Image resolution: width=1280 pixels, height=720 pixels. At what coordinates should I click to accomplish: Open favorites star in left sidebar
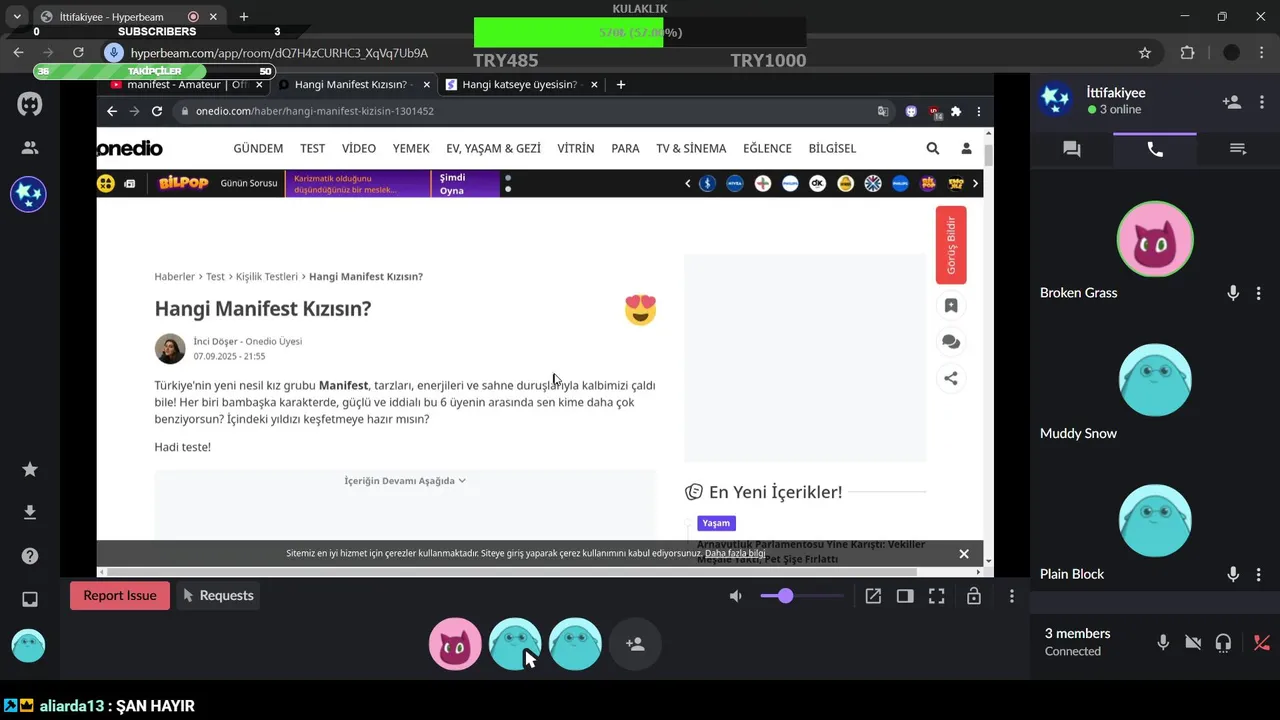click(x=30, y=470)
